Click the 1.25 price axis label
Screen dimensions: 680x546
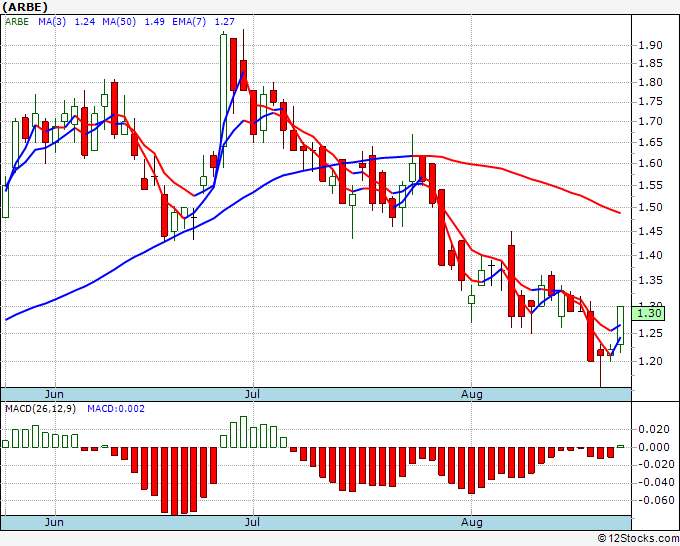650,333
